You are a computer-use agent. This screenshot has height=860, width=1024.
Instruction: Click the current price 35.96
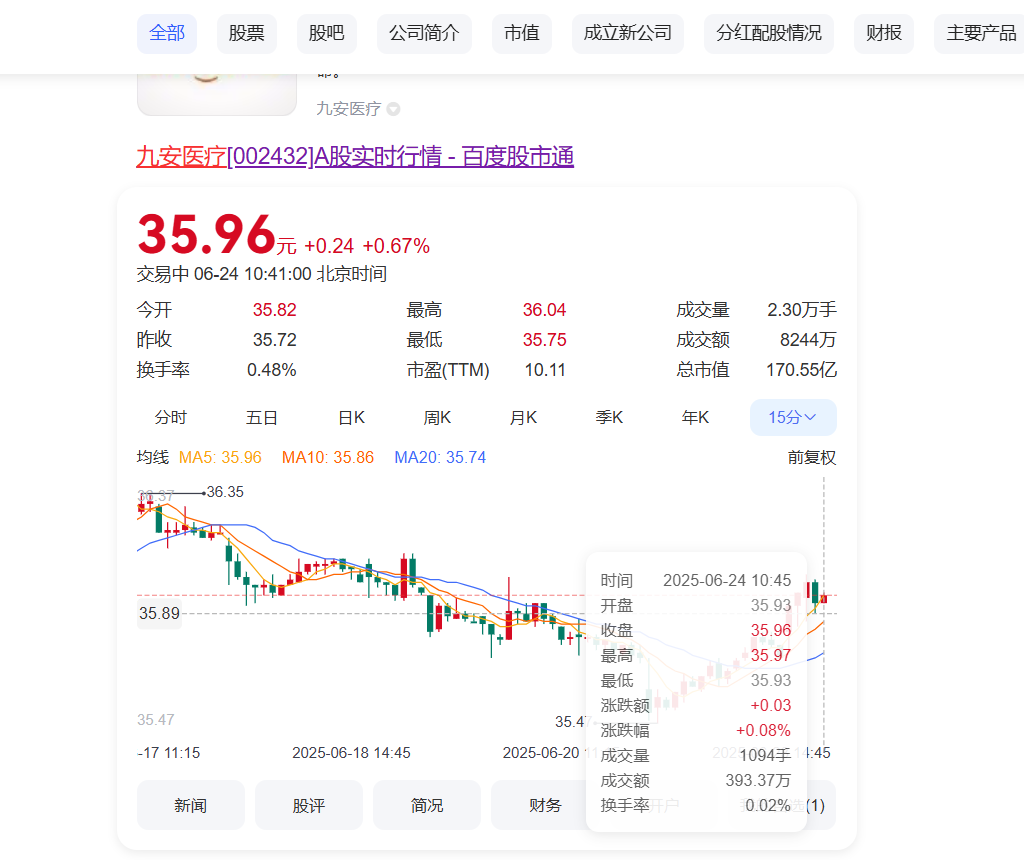[x=206, y=234]
